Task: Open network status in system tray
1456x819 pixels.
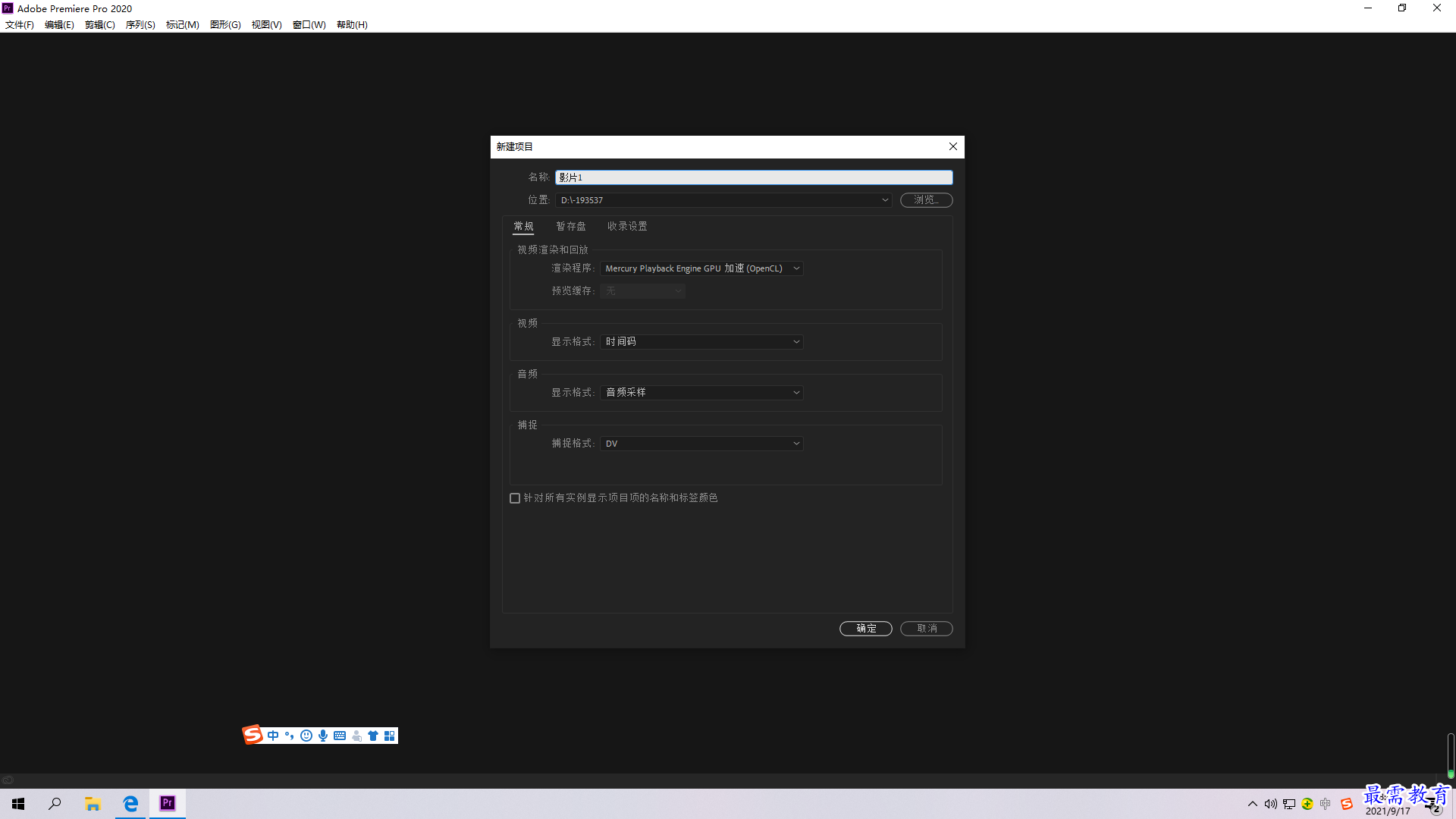Action: pos(1289,804)
